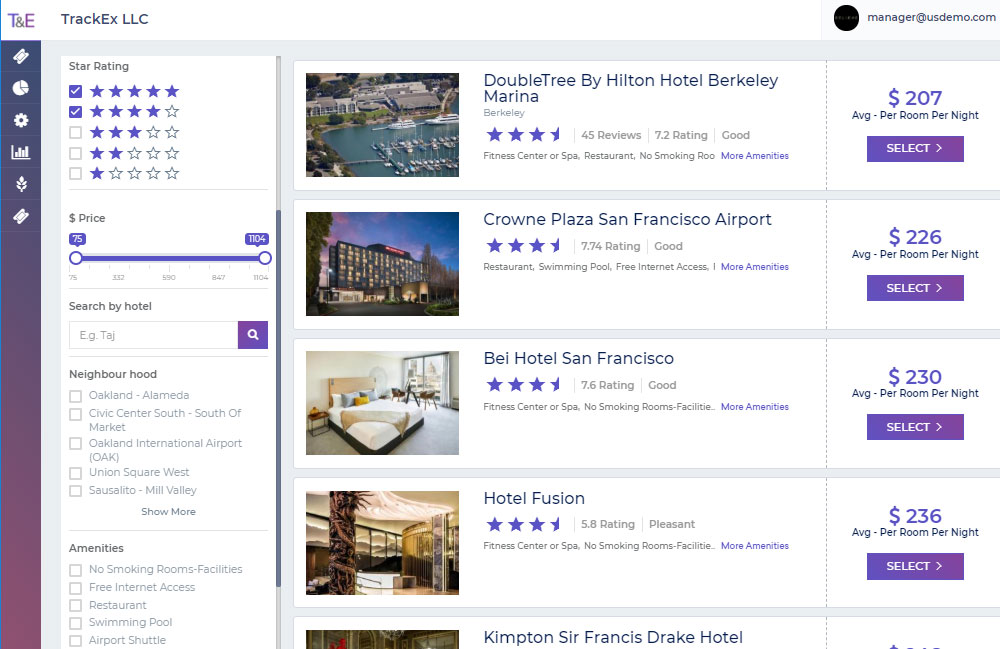Click the $ 230 price text
1000x649 pixels.
(915, 376)
